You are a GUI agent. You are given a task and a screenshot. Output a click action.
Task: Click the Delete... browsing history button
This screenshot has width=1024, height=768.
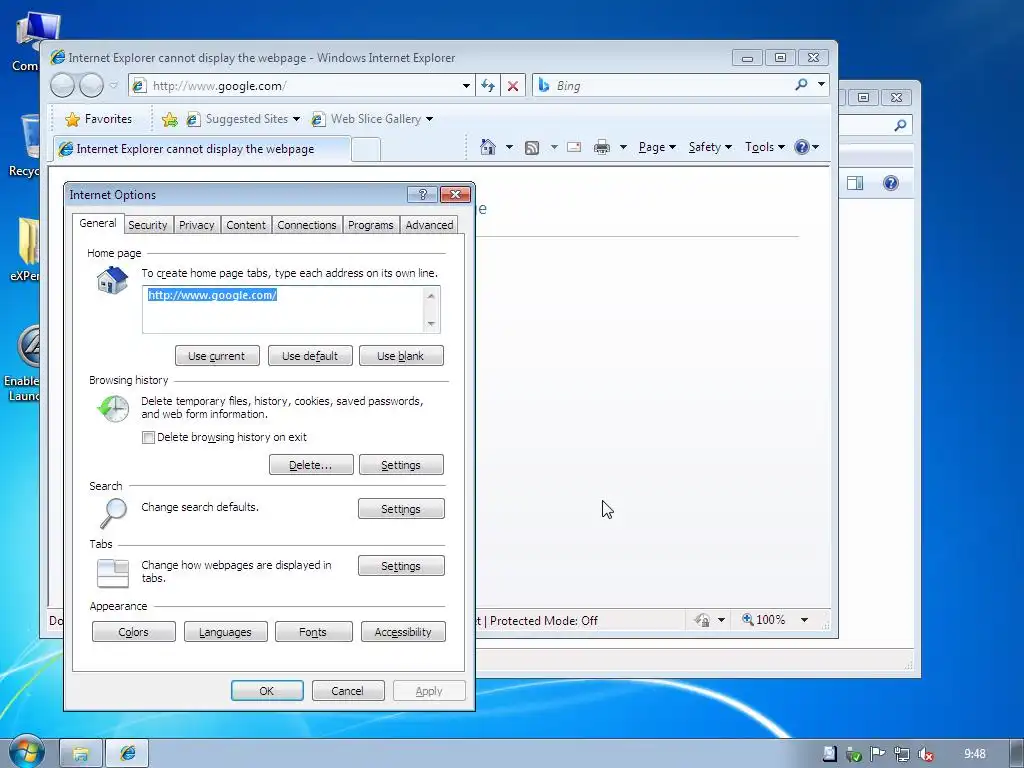(x=311, y=465)
